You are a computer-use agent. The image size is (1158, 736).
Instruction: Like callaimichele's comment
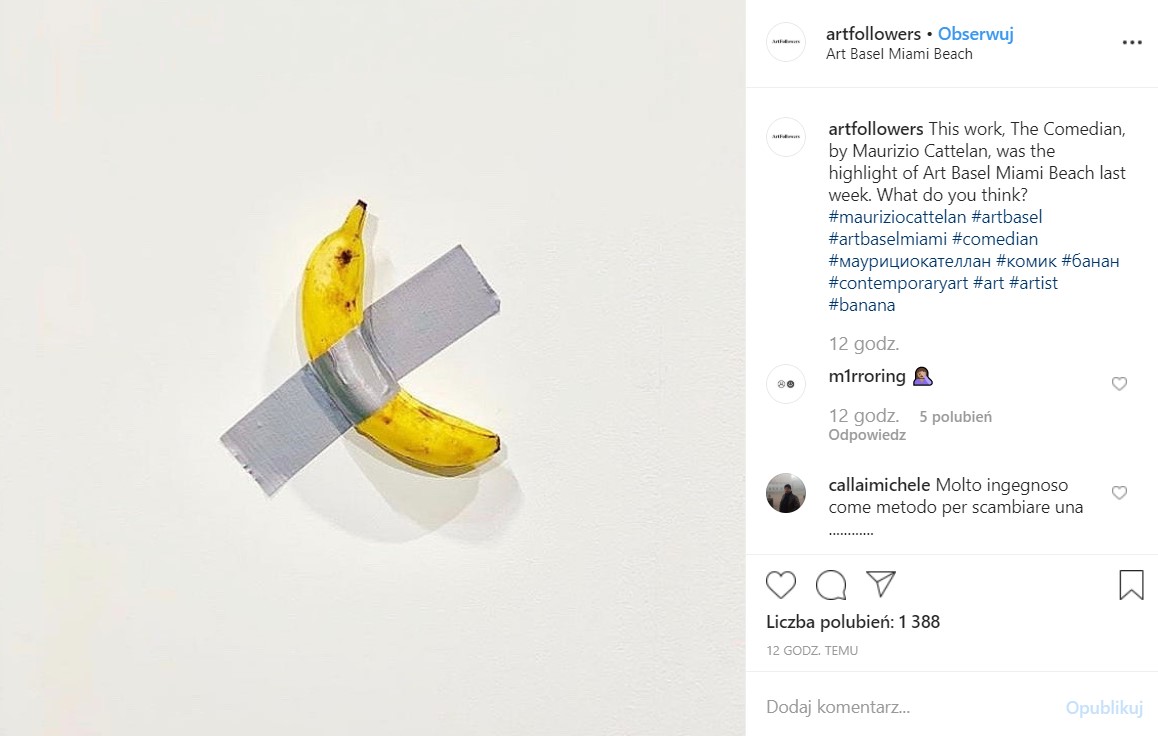tap(1119, 493)
